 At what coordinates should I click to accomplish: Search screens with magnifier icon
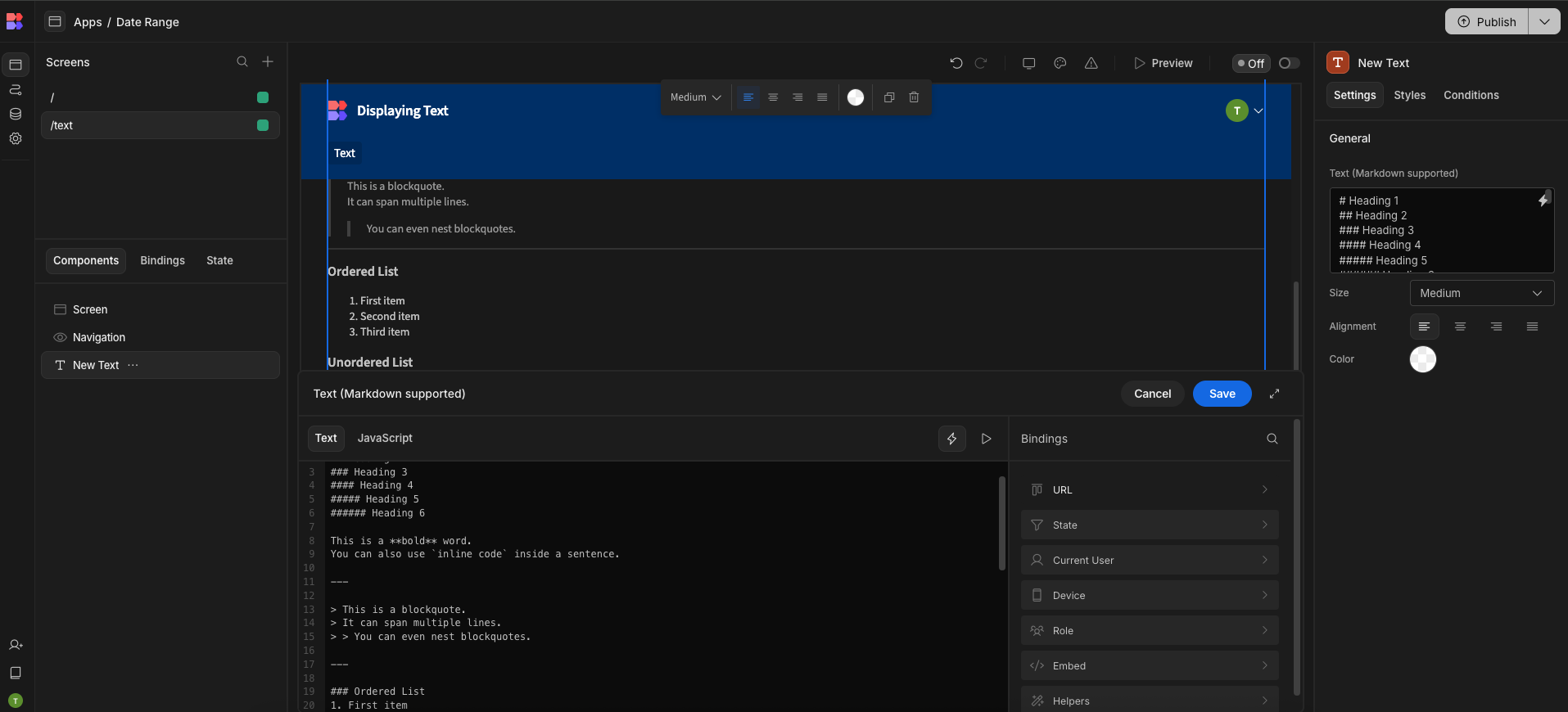point(242,61)
